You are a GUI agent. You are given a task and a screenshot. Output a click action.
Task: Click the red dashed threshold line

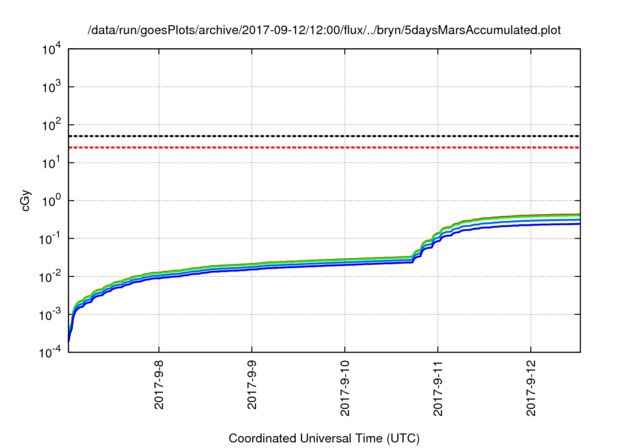324,147
